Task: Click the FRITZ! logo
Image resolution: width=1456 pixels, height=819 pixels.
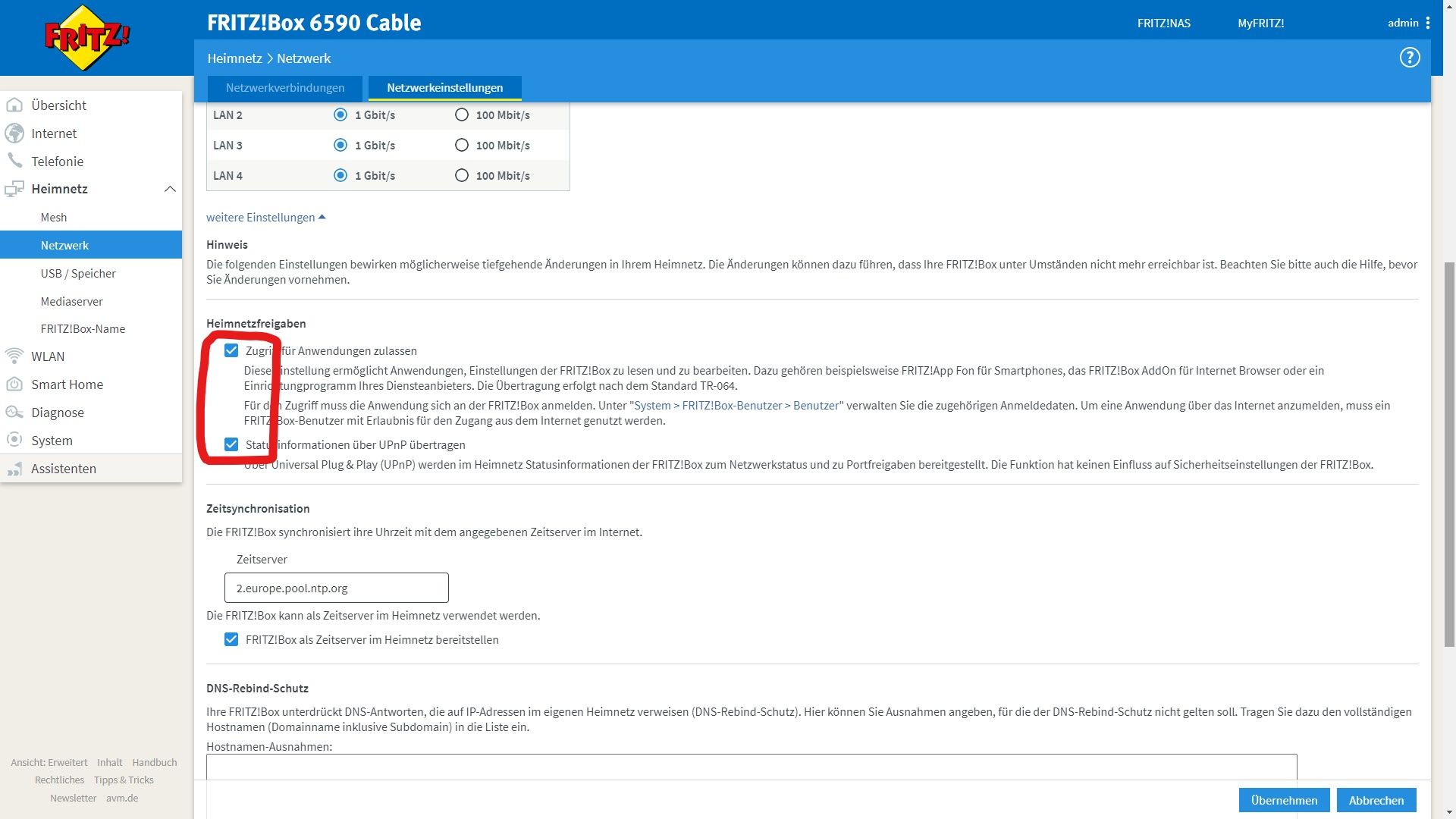Action: (87, 37)
